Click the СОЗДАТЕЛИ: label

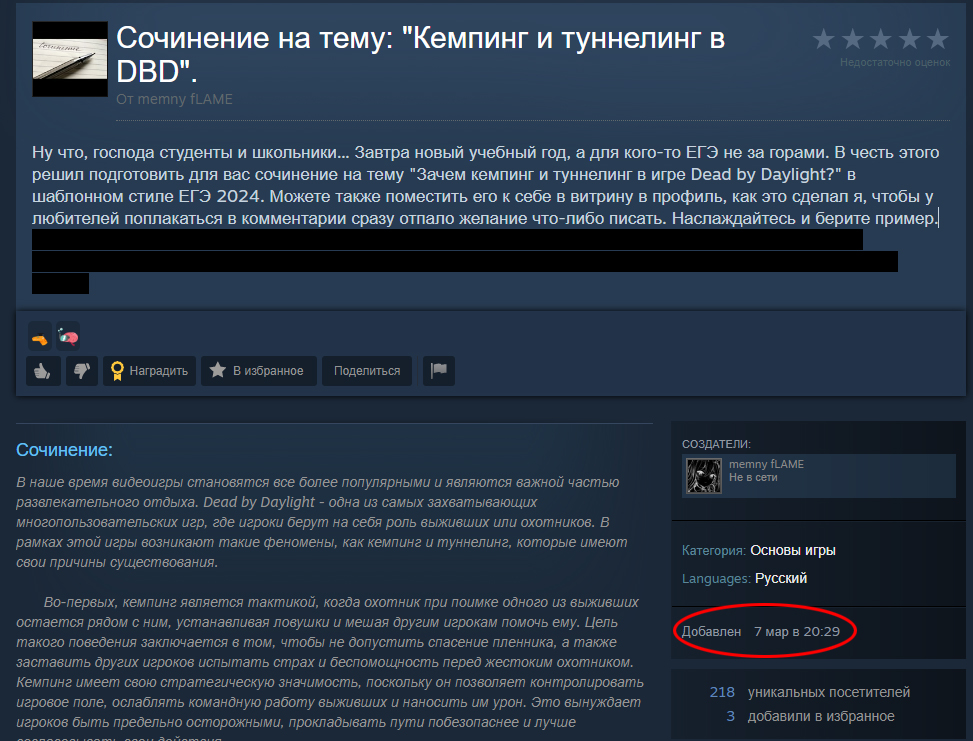[x=716, y=444]
